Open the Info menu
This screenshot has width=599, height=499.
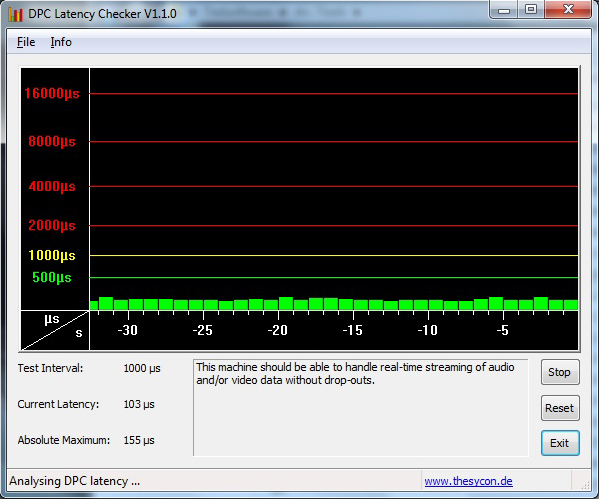coord(61,42)
